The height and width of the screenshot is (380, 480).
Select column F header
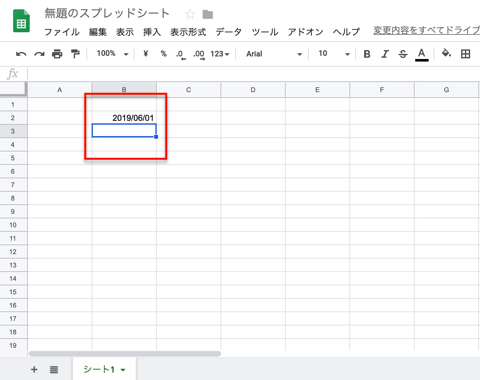tap(382, 90)
